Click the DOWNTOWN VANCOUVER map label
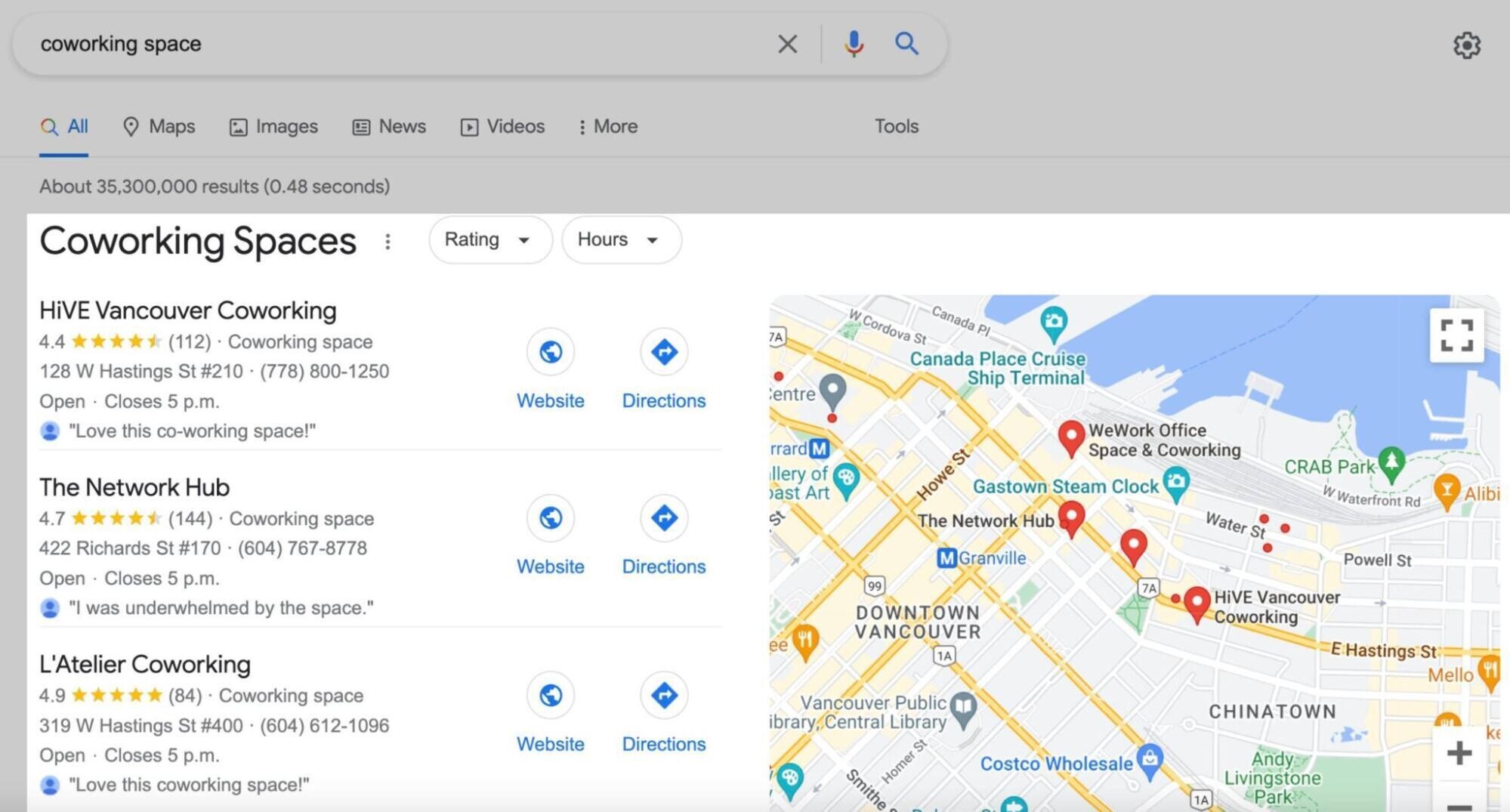 [918, 622]
